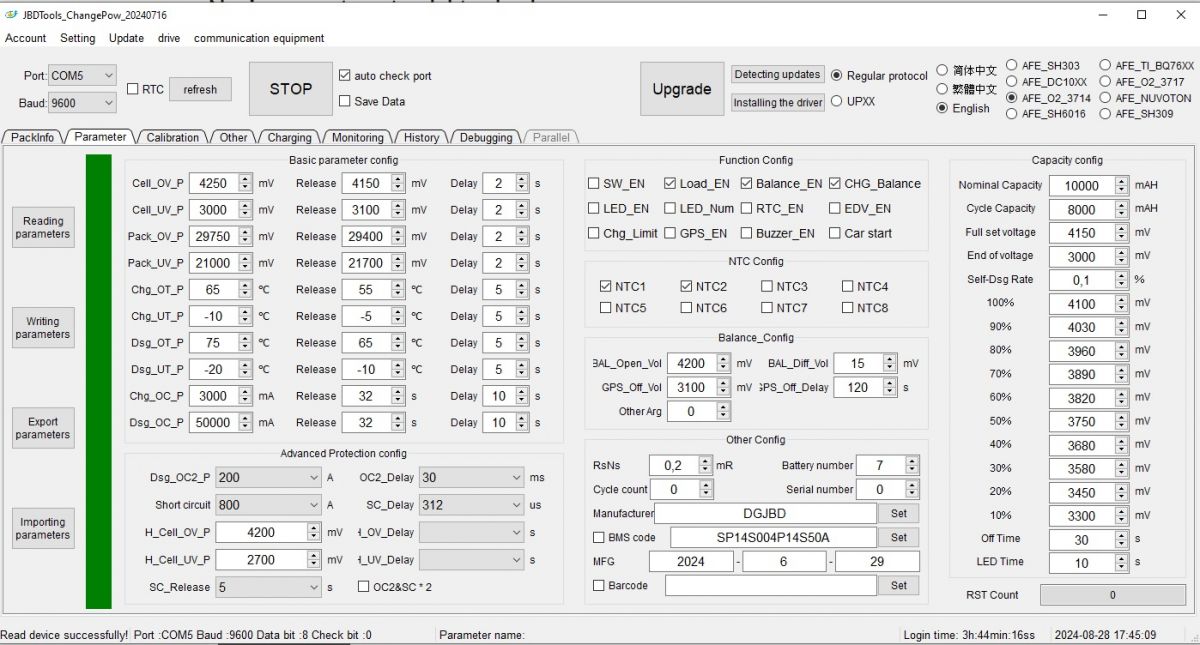Toggle the RTC checkbox
The image size is (1200, 645).
133,89
